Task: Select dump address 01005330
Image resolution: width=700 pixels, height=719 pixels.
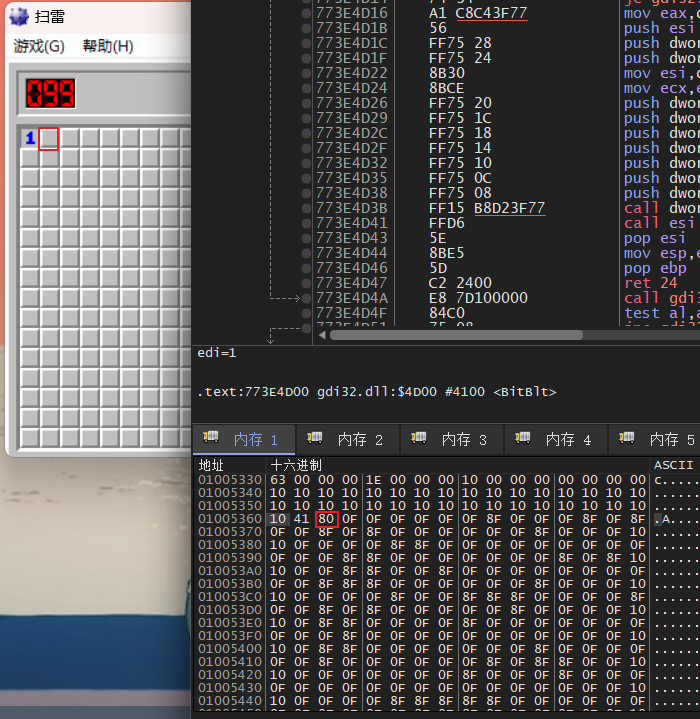Action: [x=230, y=480]
